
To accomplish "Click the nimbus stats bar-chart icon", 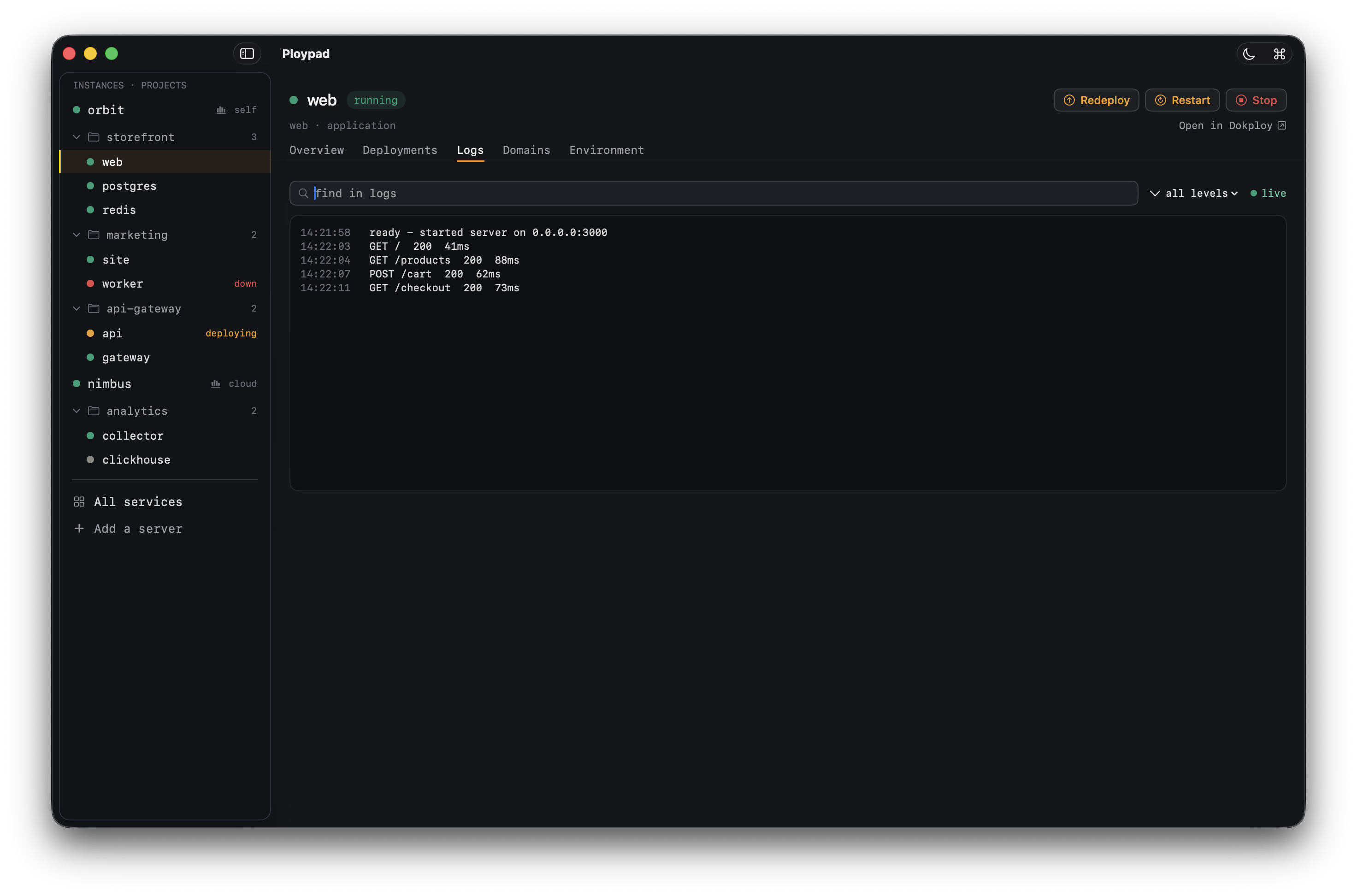I will (x=215, y=384).
